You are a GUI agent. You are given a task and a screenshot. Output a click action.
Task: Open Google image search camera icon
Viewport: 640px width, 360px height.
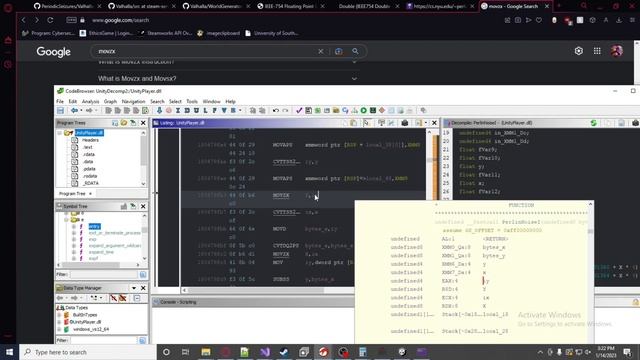(338, 51)
